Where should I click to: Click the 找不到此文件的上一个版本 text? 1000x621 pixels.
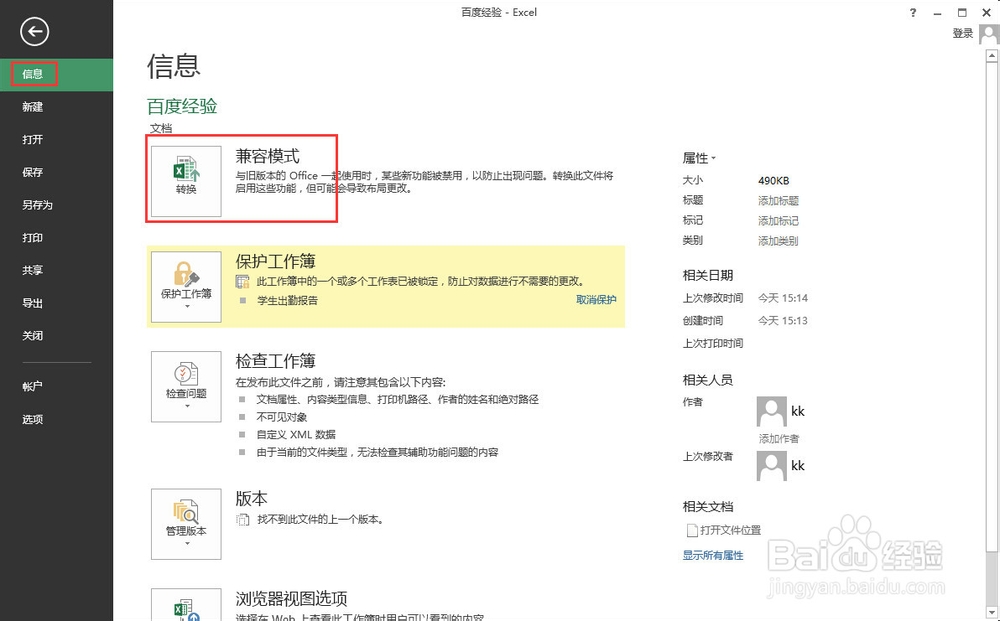click(321, 520)
